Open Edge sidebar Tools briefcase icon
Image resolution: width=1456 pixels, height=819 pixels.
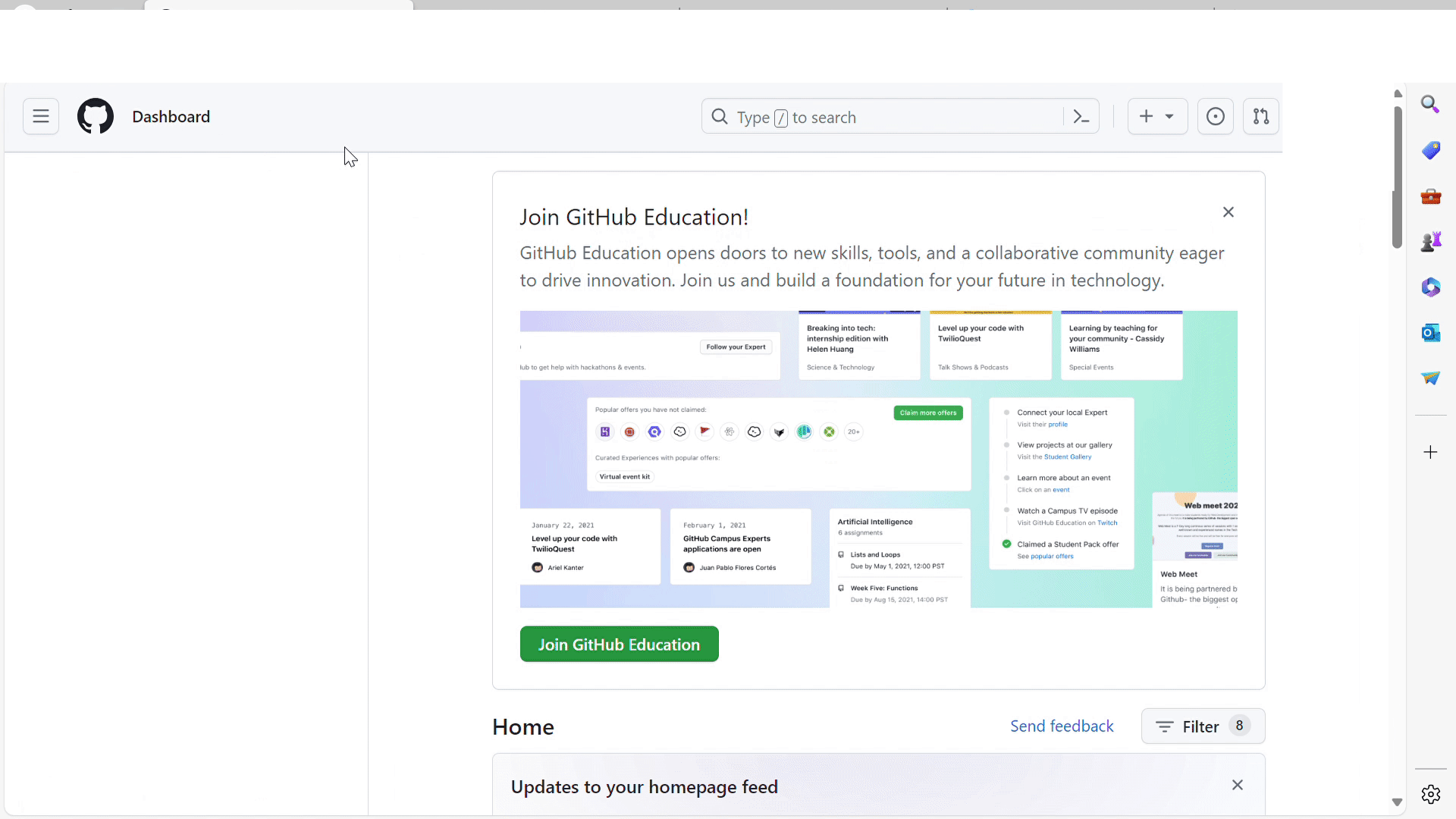click(1430, 196)
